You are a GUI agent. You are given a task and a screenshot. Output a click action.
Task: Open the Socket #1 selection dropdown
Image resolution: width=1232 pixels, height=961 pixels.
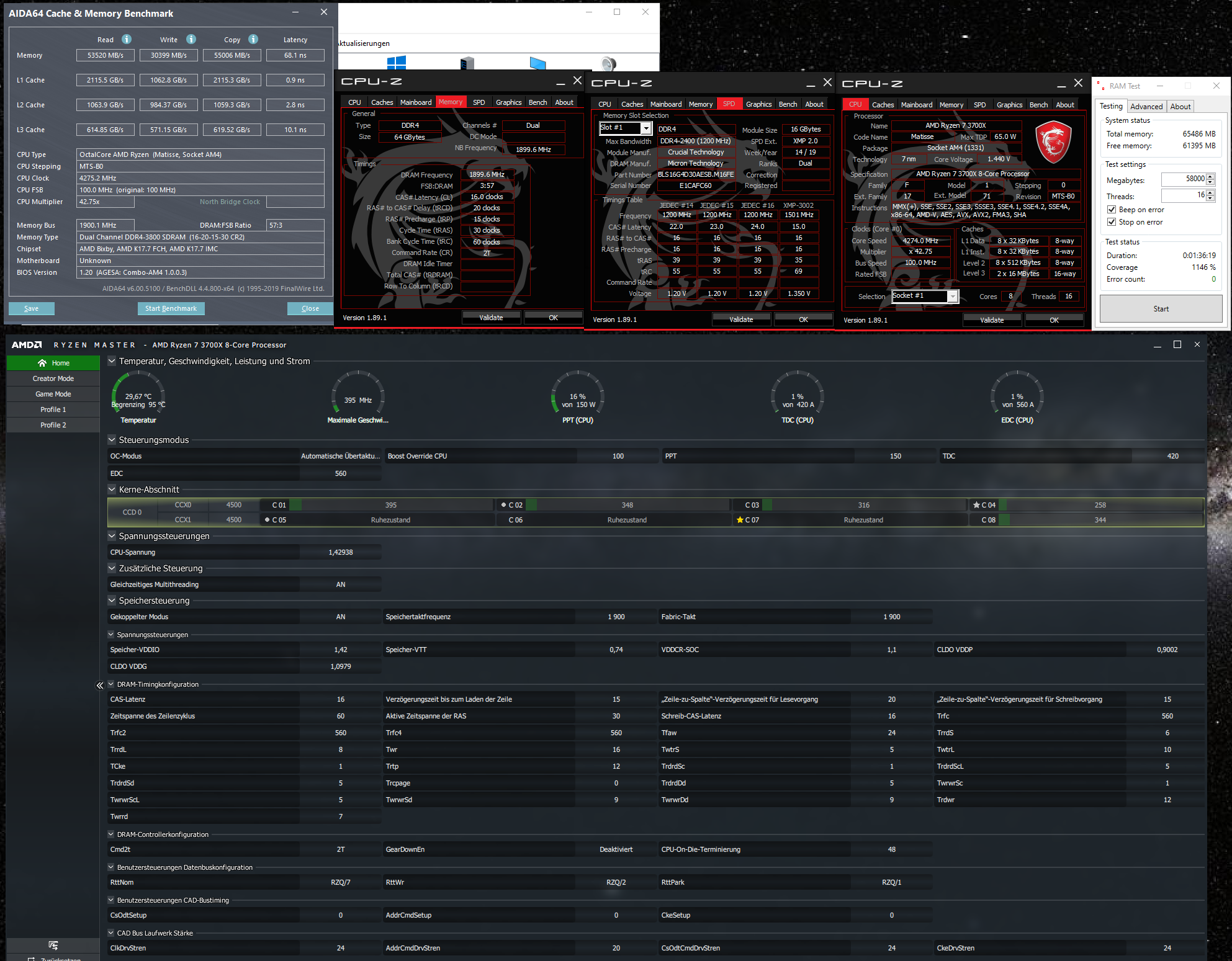(952, 297)
